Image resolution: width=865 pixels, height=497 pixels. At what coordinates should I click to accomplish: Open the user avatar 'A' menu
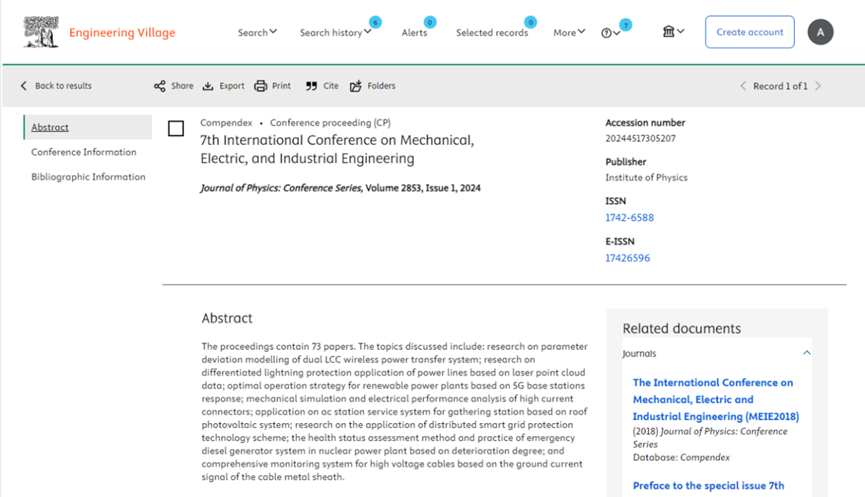click(820, 32)
